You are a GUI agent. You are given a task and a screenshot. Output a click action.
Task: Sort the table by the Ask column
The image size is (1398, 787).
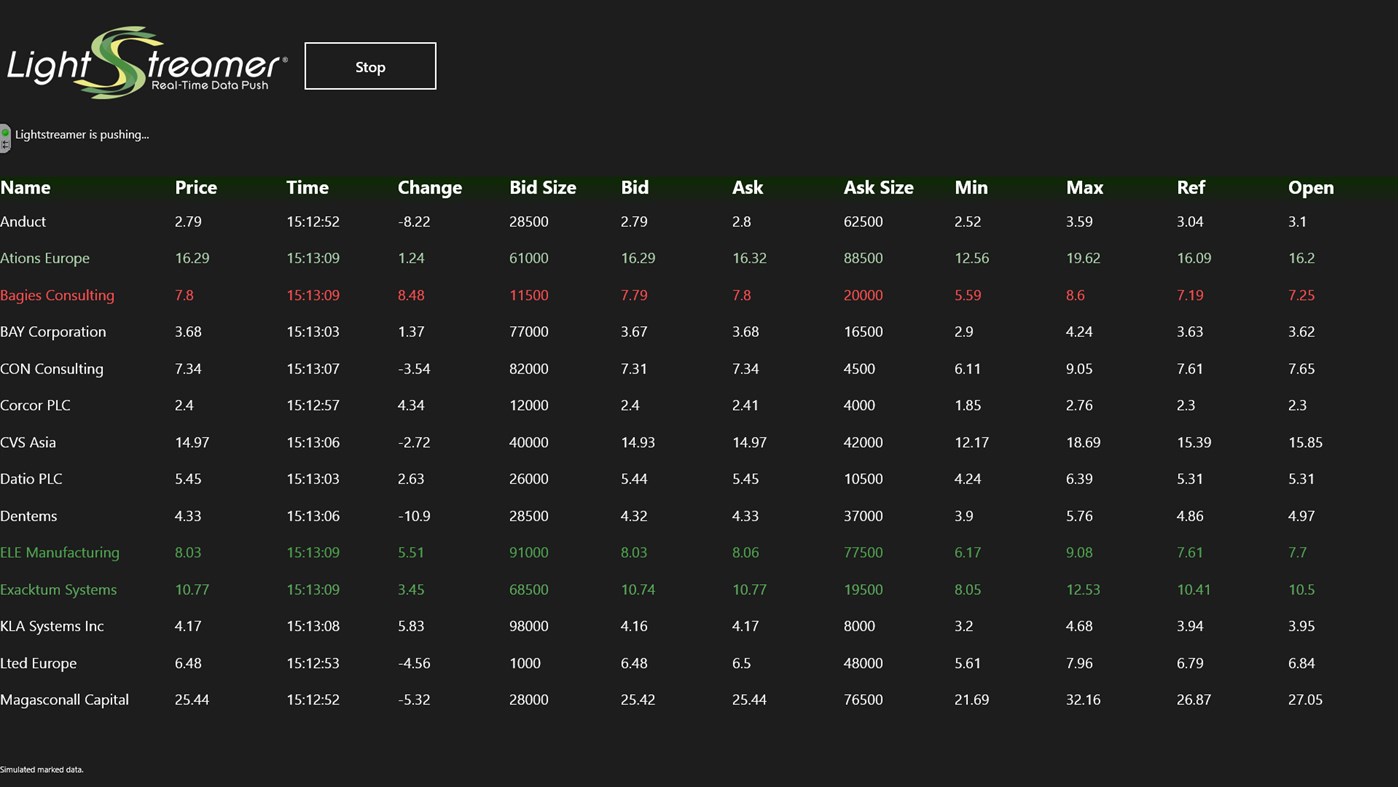click(x=748, y=187)
